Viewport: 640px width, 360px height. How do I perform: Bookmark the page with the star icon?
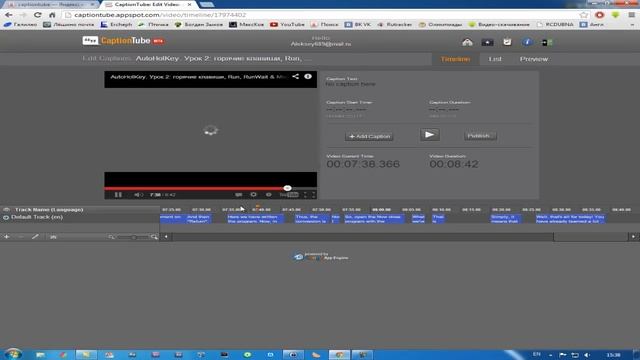click(x=584, y=15)
